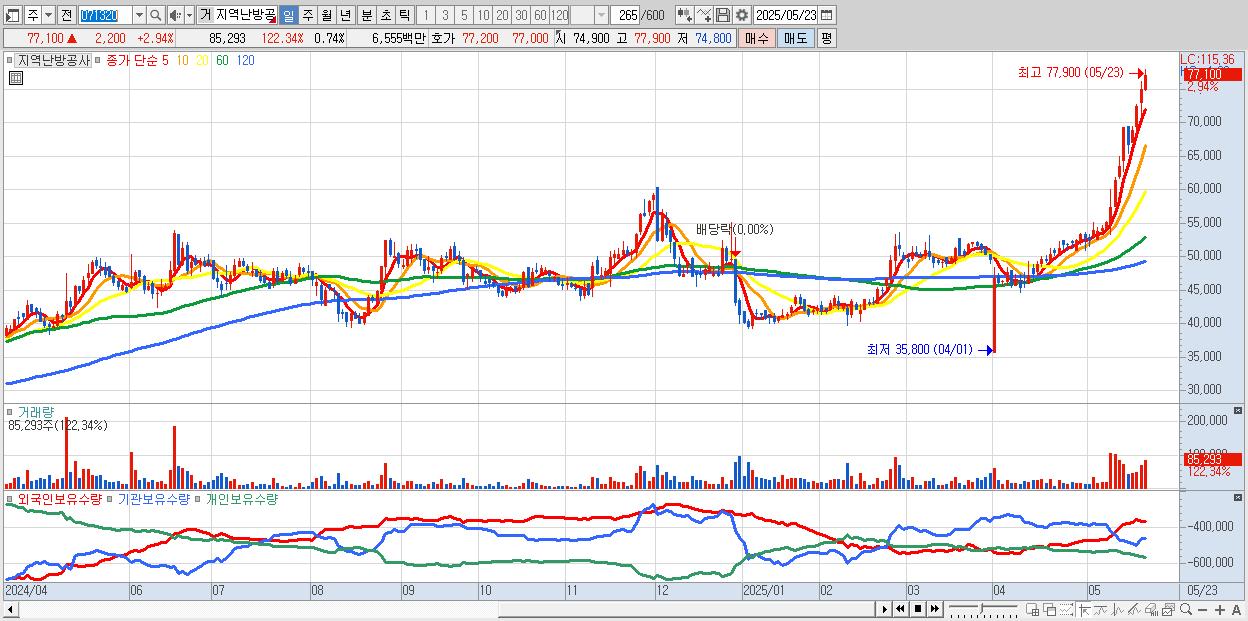Select the 틱 (tick) period button

point(404,15)
